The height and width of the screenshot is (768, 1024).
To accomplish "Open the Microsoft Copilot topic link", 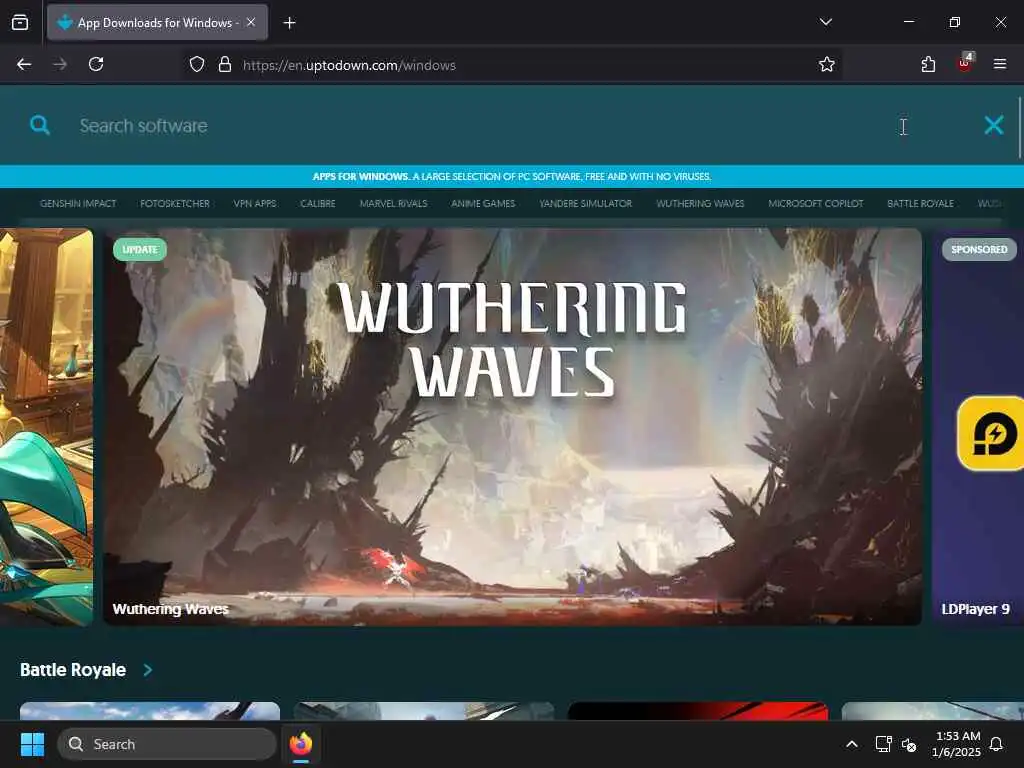I will click(816, 204).
